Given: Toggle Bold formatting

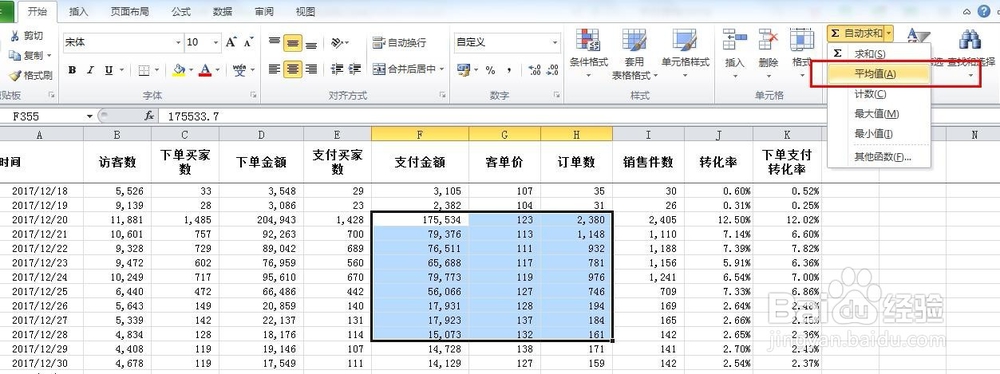Looking at the screenshot, I should 72,70.
